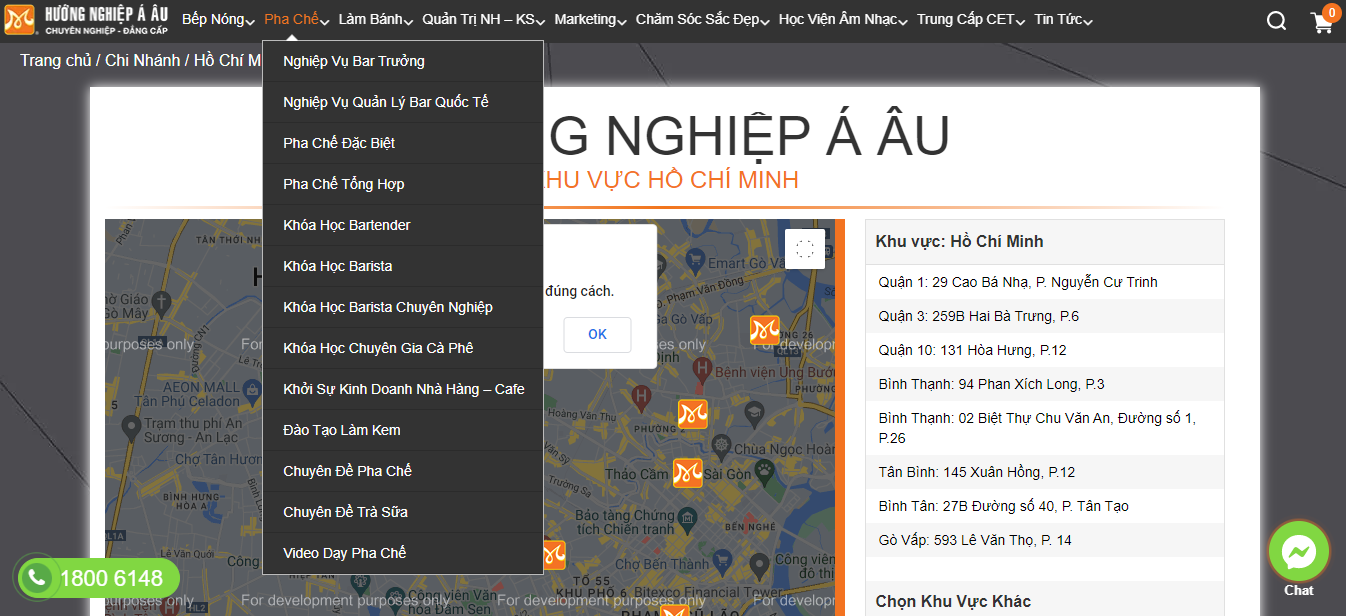Viewport: 1346px width, 616px height.
Task: Select Bình Thạnh: 02 Biệt Thự Chu Văn An
Action: coord(1044,428)
